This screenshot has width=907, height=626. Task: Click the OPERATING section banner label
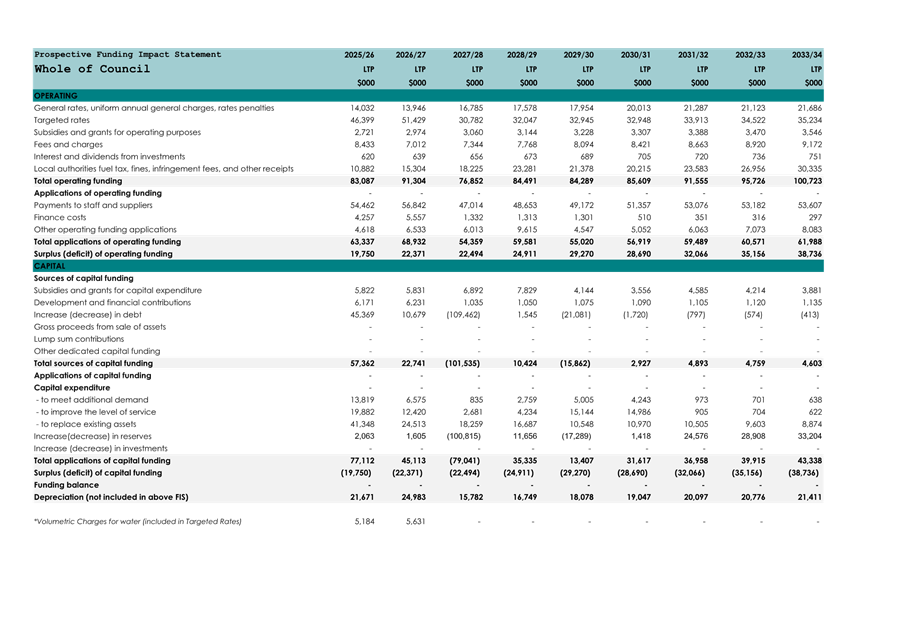coord(56,95)
